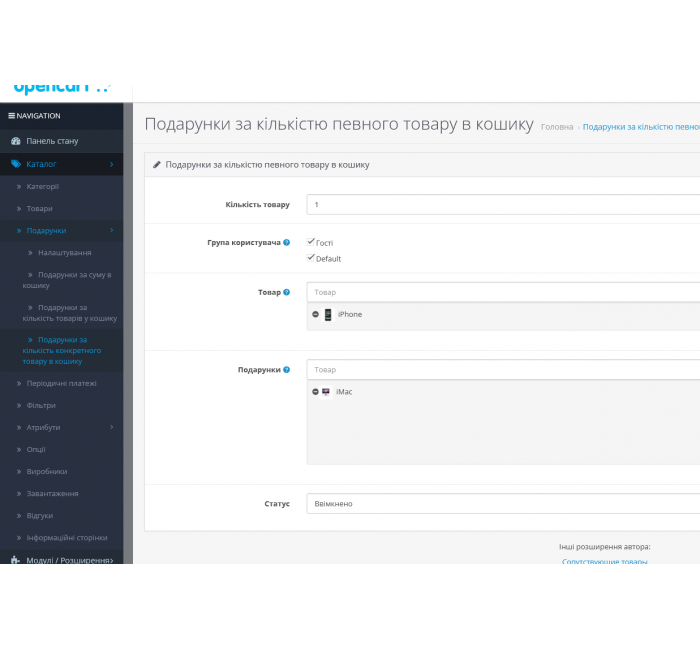700x650 pixels.
Task: Click the Подарунки search input field
Action: tap(503, 370)
